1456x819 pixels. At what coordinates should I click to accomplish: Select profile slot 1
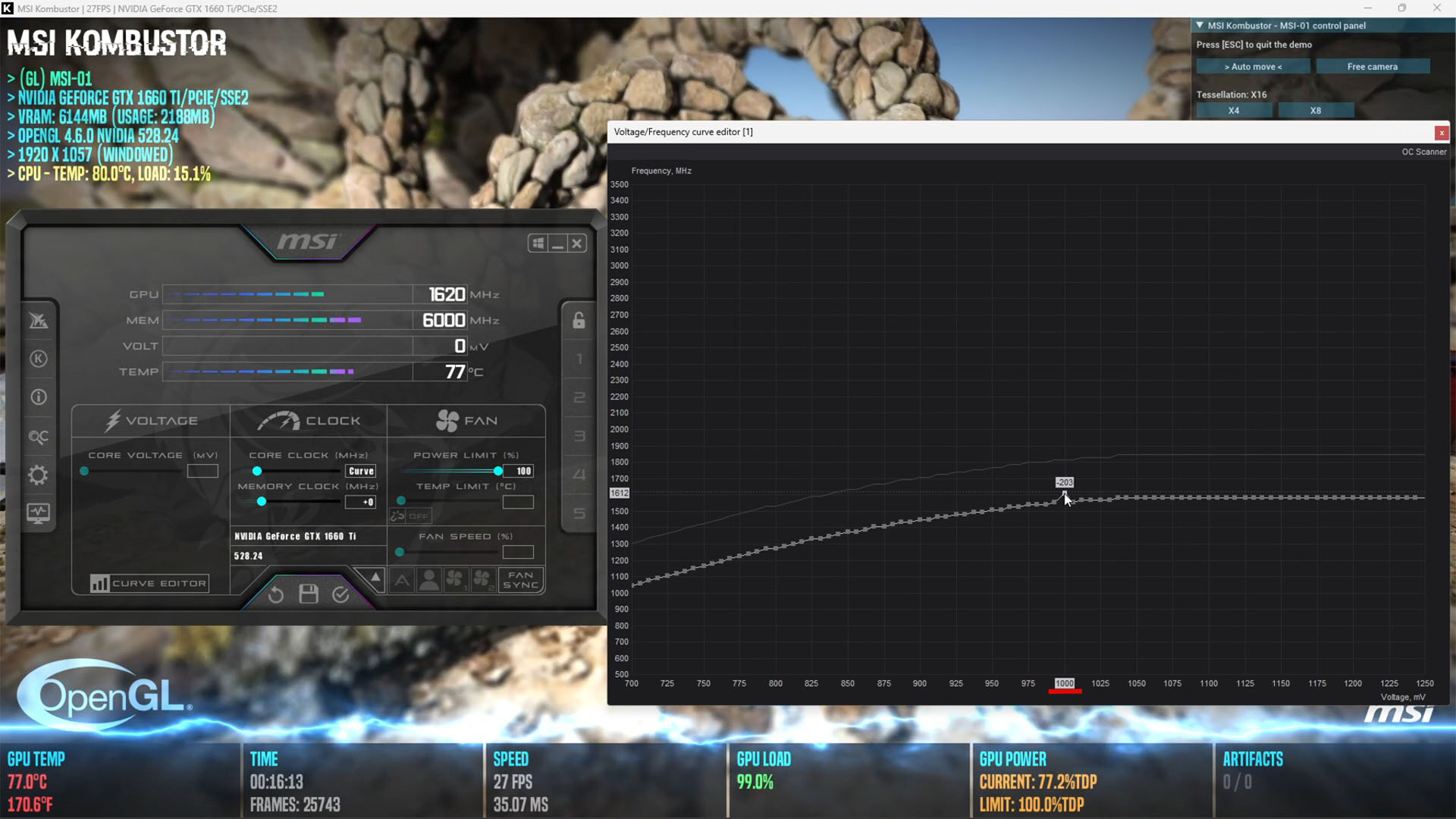click(x=579, y=359)
